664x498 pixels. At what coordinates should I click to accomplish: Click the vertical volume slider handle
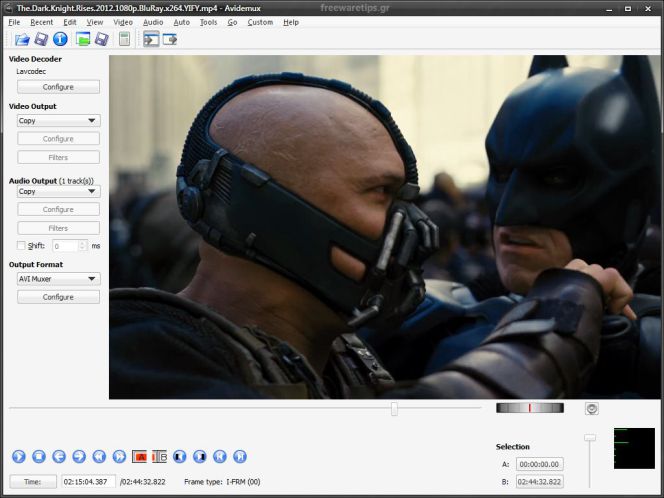[589, 438]
